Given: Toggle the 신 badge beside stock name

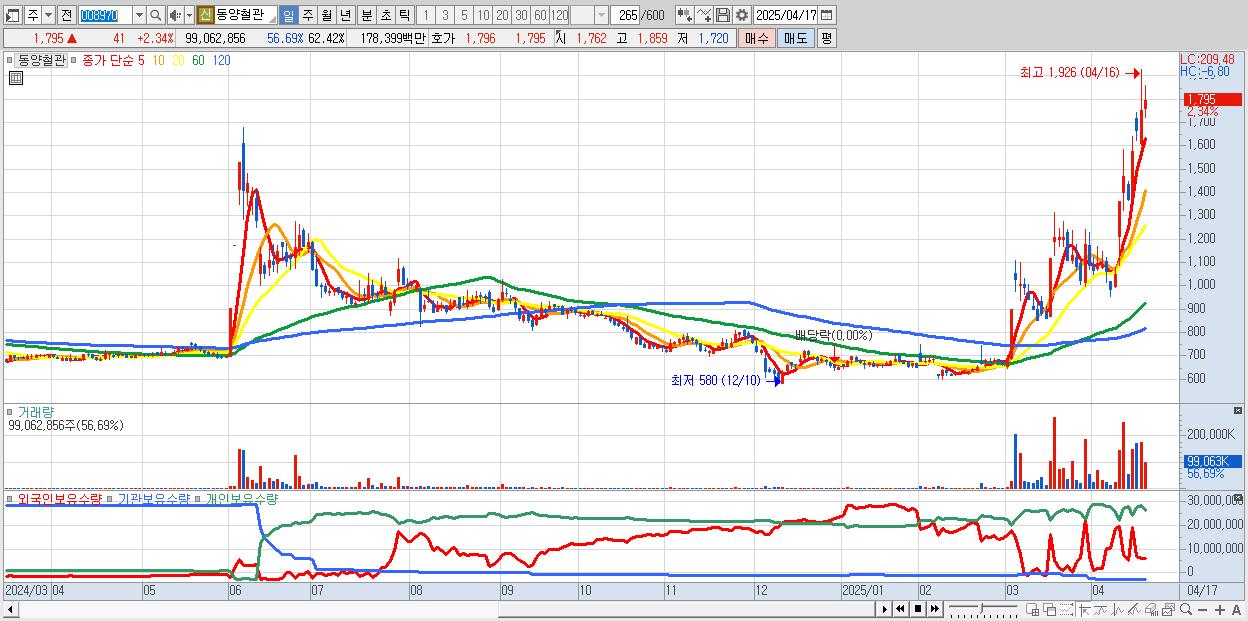Looking at the screenshot, I should click(x=205, y=15).
